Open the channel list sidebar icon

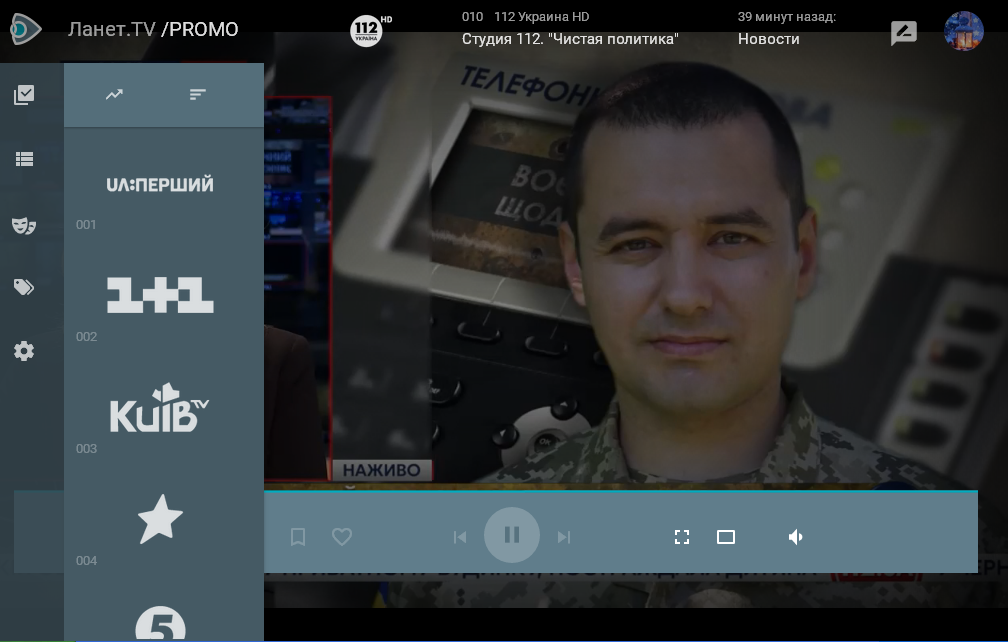click(x=24, y=159)
